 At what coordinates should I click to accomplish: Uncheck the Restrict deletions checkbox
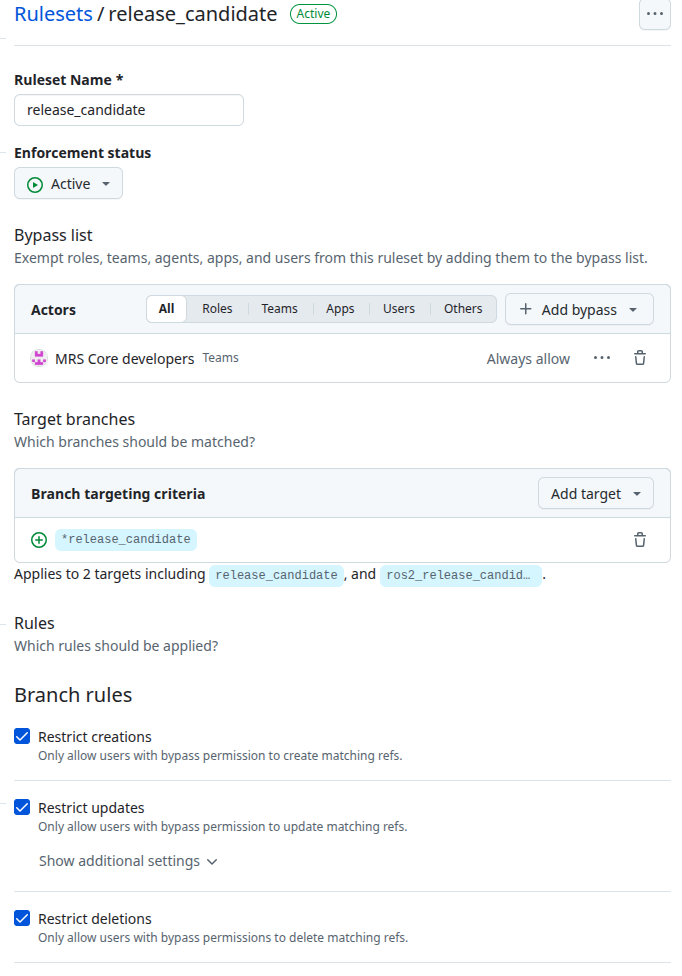pyautogui.click(x=22, y=918)
